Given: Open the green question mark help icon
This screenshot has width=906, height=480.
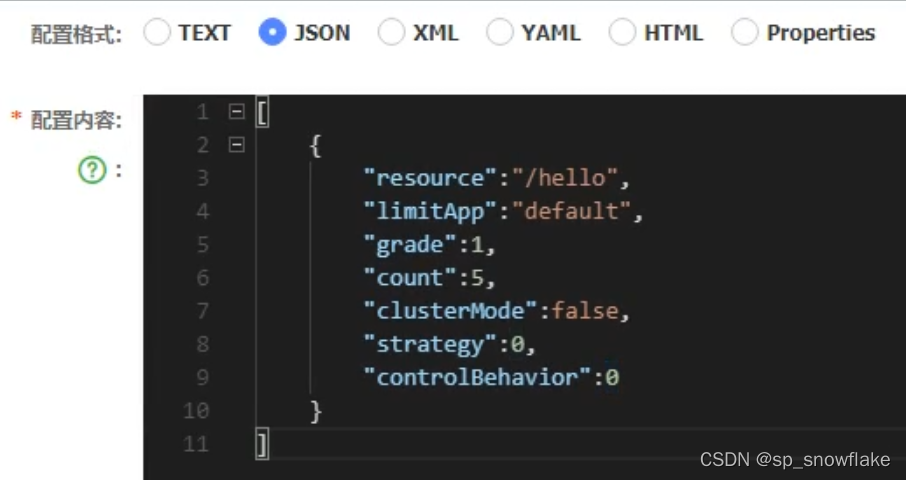Looking at the screenshot, I should (x=92, y=170).
